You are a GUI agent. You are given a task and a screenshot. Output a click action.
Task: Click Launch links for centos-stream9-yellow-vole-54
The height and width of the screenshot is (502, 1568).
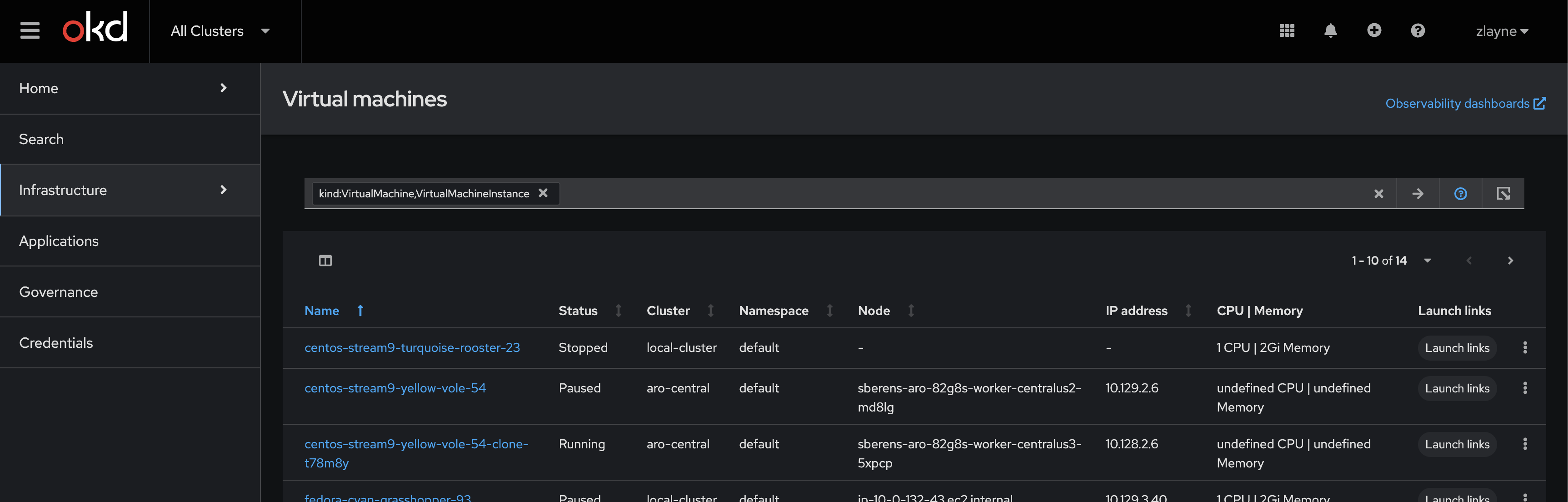click(x=1457, y=389)
